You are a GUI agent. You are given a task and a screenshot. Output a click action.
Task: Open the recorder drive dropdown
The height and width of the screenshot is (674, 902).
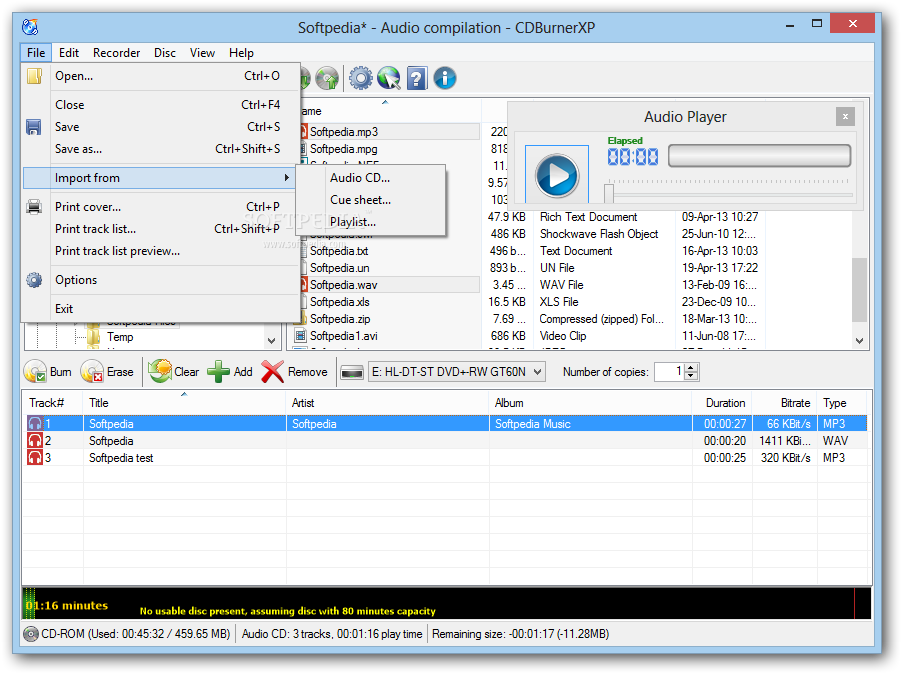[537, 372]
